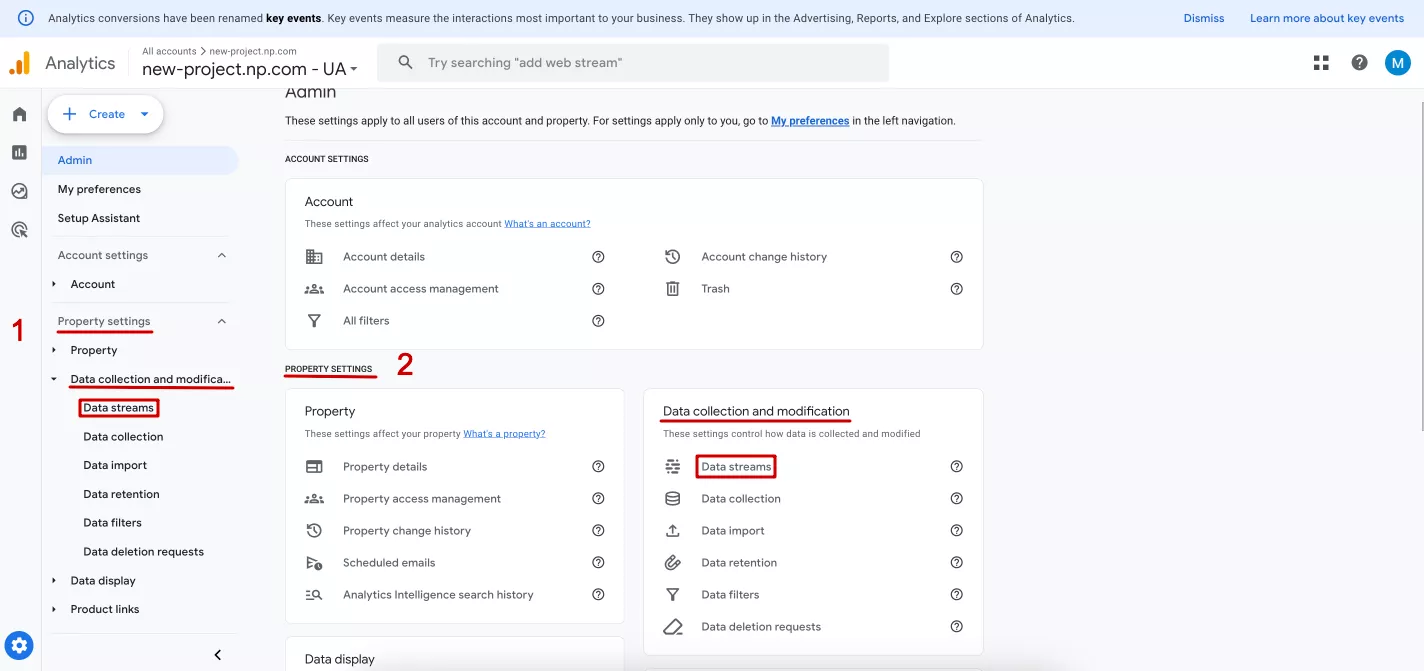The width and height of the screenshot is (1424, 671).
Task: Click the help icon beside Account details
Action: pyautogui.click(x=598, y=257)
